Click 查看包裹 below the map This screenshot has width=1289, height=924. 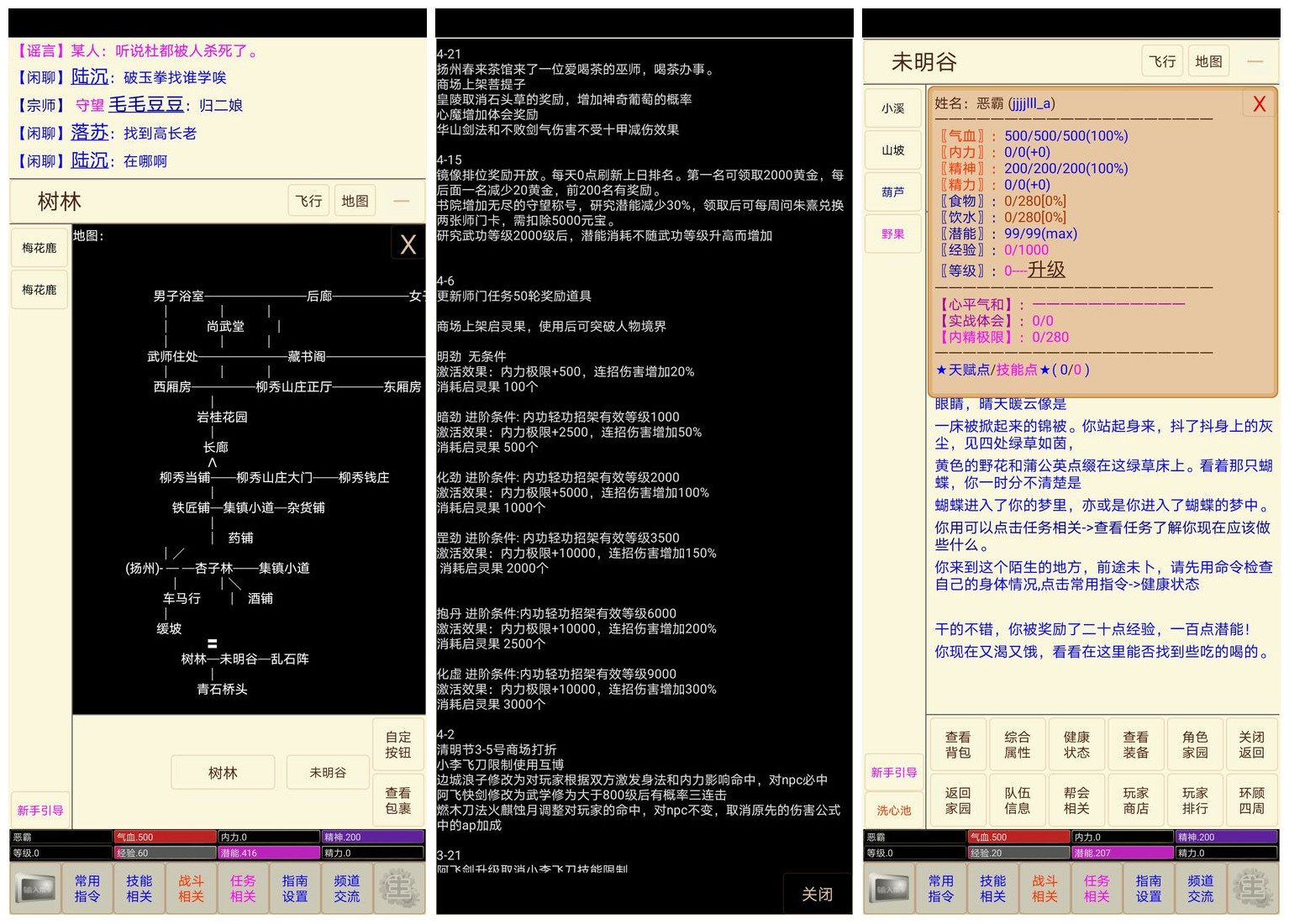point(398,801)
